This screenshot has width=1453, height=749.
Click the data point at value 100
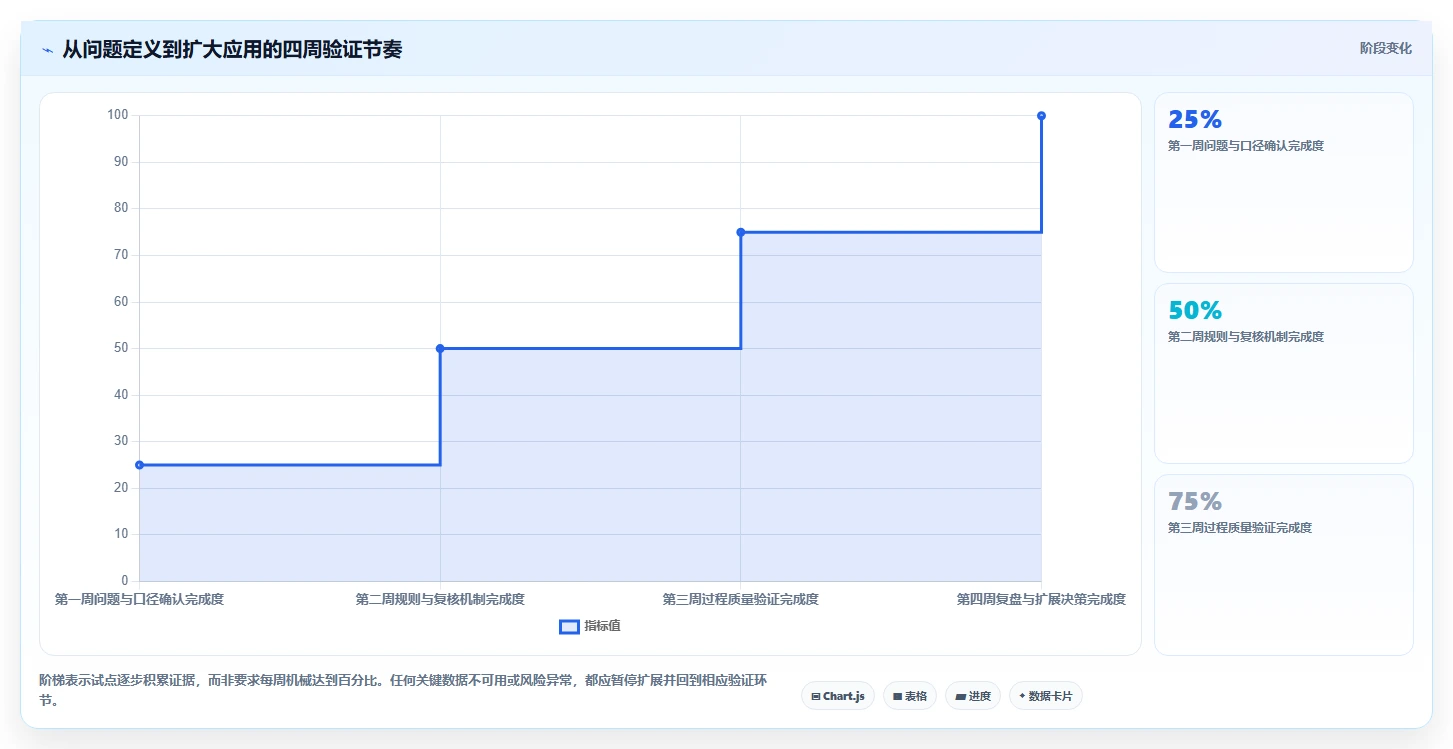(1041, 116)
